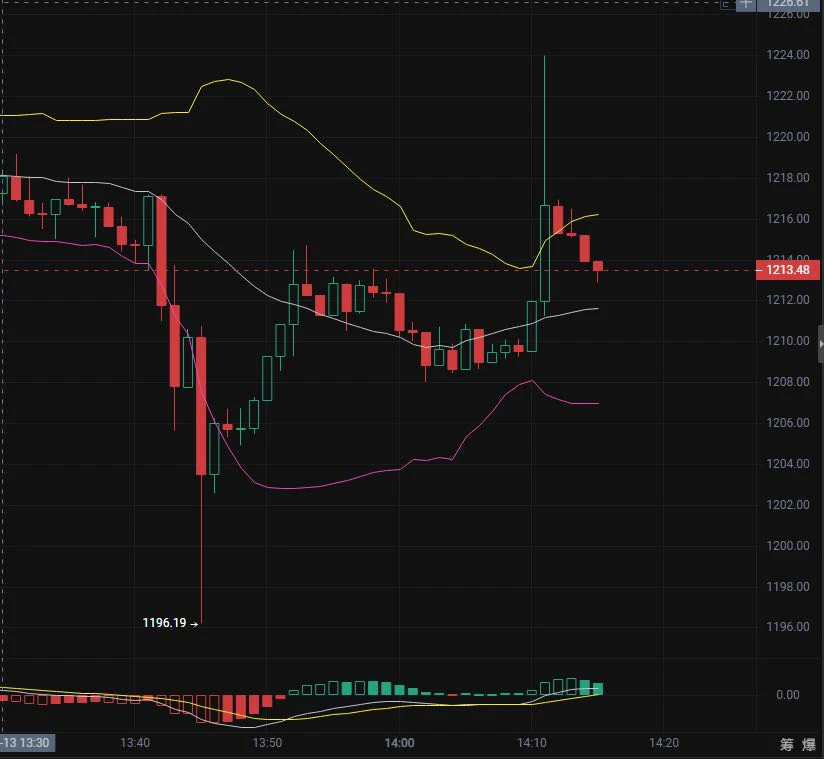Expand the collapsed side panel arrow
824x759 pixels.
[821, 344]
